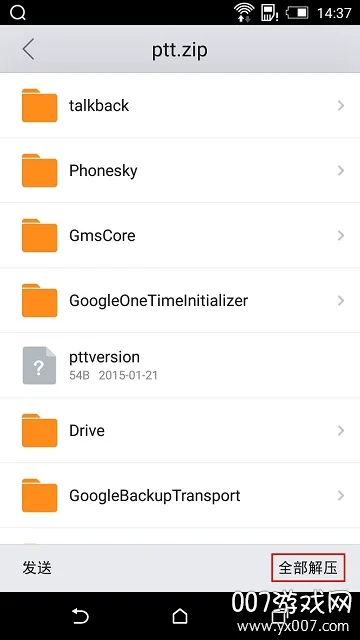The width and height of the screenshot is (360, 640).
Task: Tap the Android back navigation icon
Action: (x=80, y=616)
